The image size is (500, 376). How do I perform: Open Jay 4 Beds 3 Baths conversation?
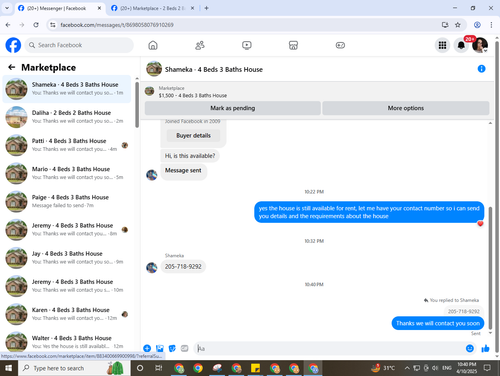[67, 258]
